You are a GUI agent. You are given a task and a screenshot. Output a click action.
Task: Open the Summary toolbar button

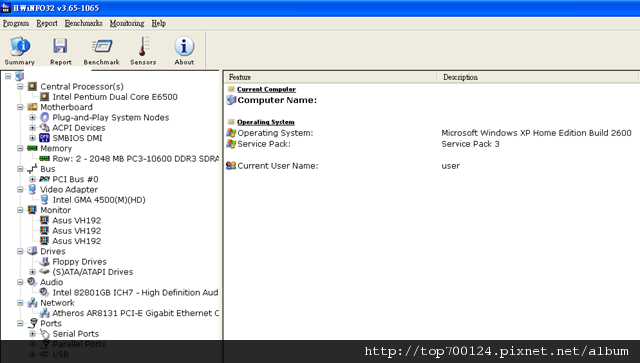(x=20, y=51)
